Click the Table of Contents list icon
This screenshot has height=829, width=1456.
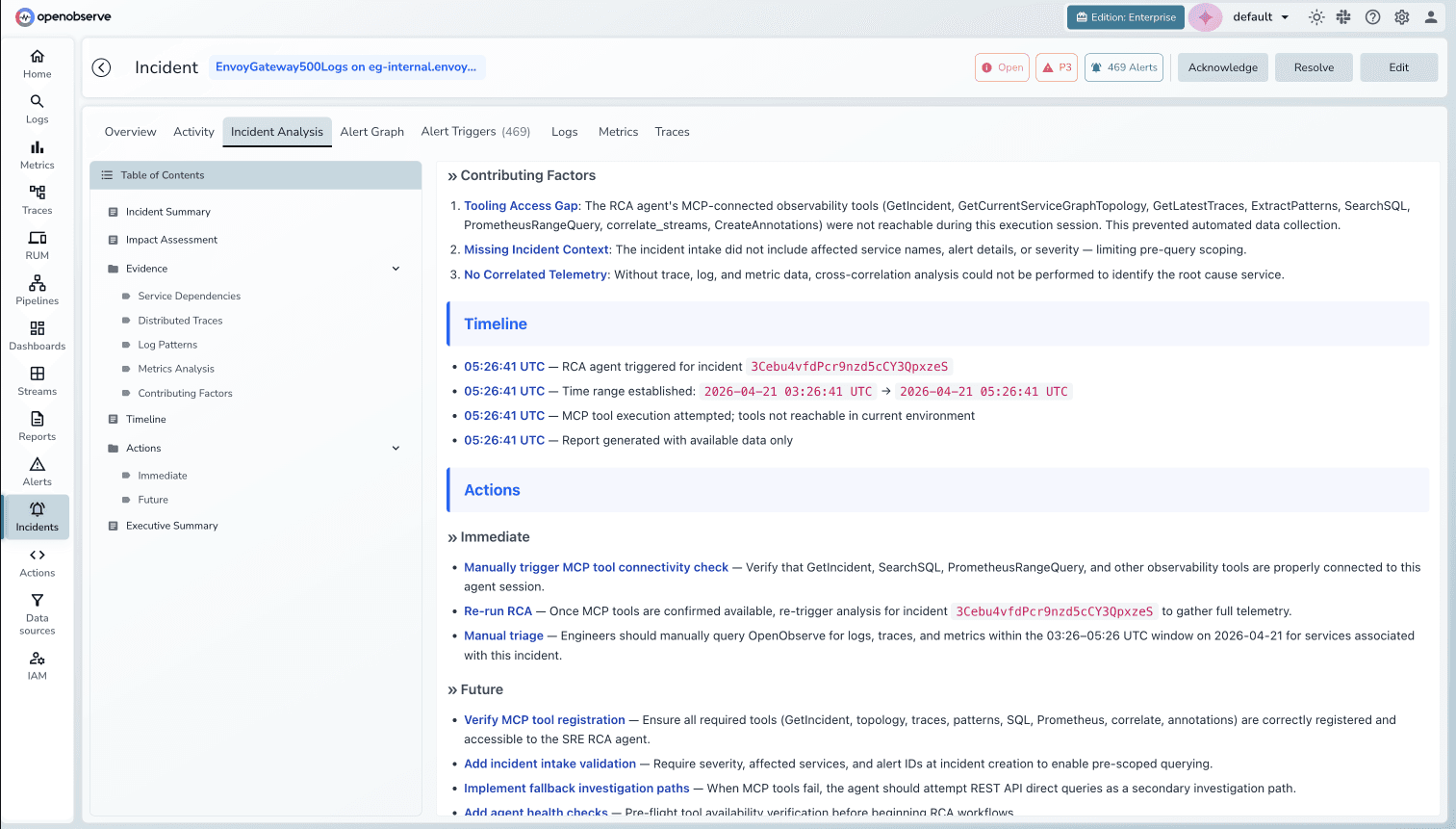click(x=107, y=175)
